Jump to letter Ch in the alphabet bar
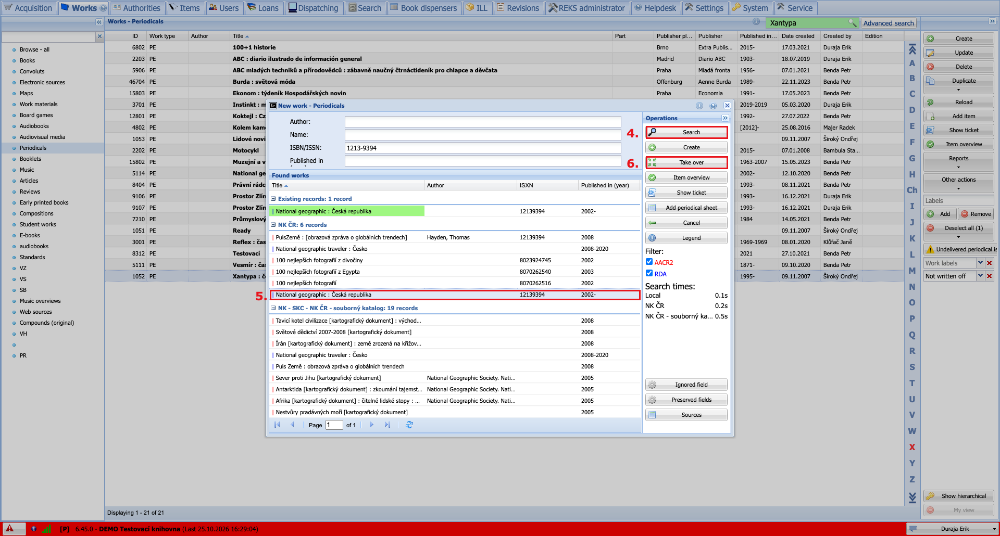1000x536 pixels. click(x=912, y=190)
